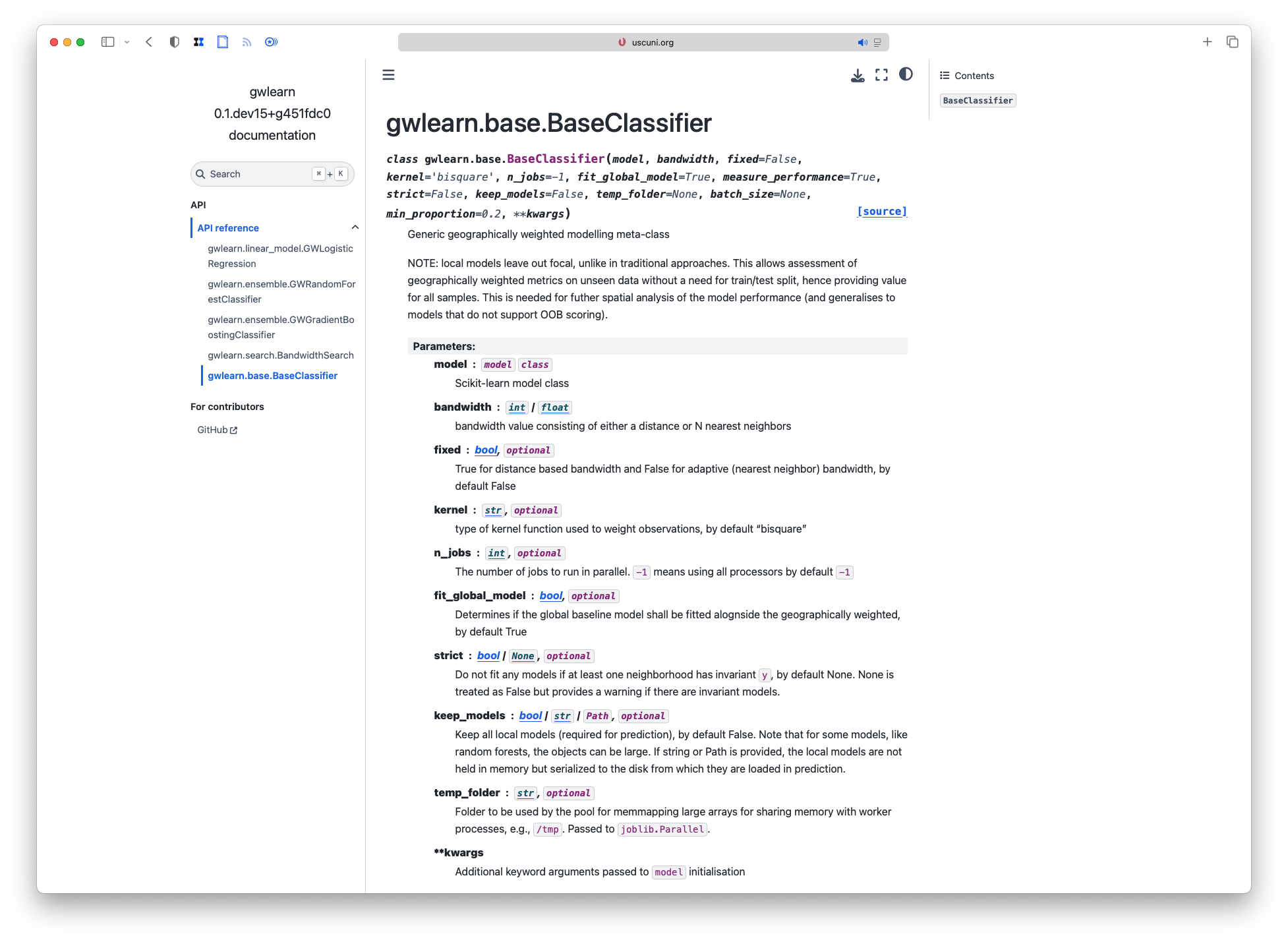Screen dimensions: 1288x942
Task: Collapse the API reference section chevron
Action: 355,227
